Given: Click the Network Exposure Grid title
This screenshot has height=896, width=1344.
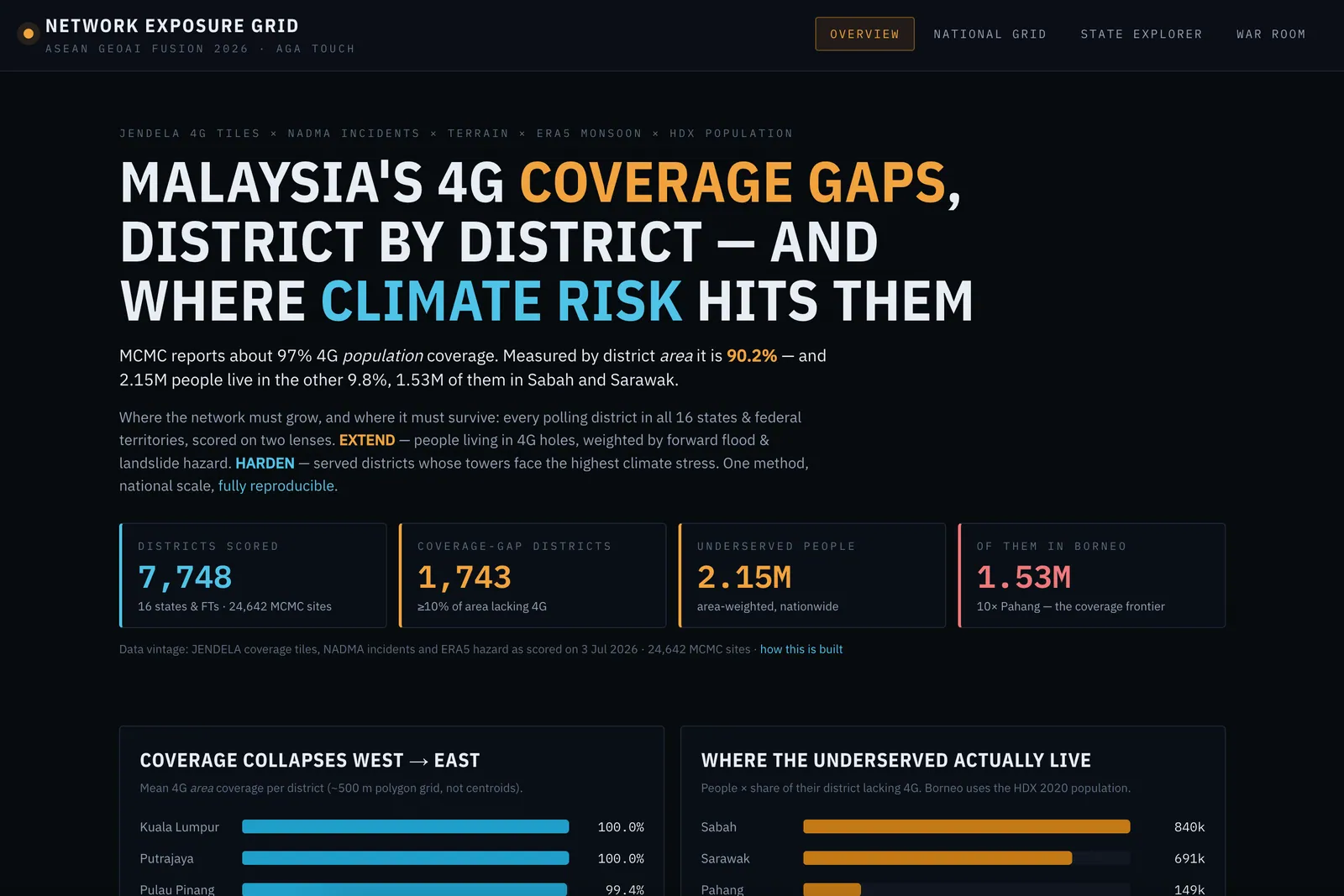Looking at the screenshot, I should 172,26.
